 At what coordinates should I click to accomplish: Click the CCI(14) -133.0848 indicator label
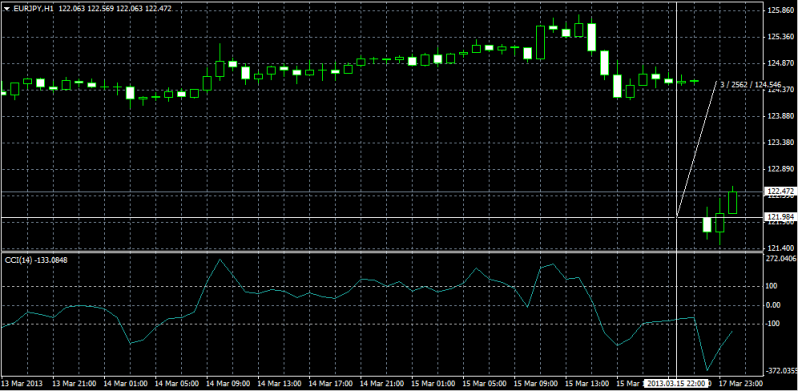(36, 260)
